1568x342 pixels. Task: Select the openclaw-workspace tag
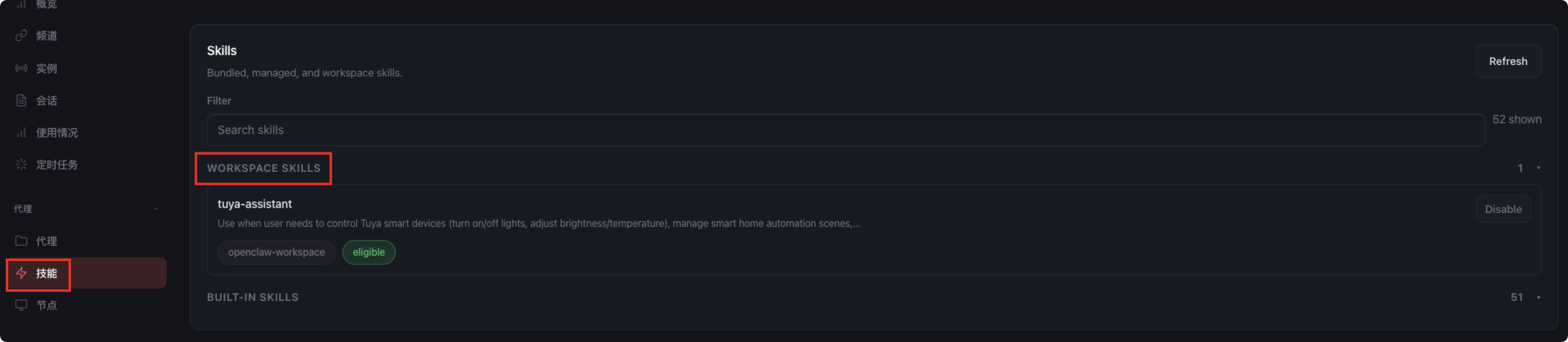point(276,252)
